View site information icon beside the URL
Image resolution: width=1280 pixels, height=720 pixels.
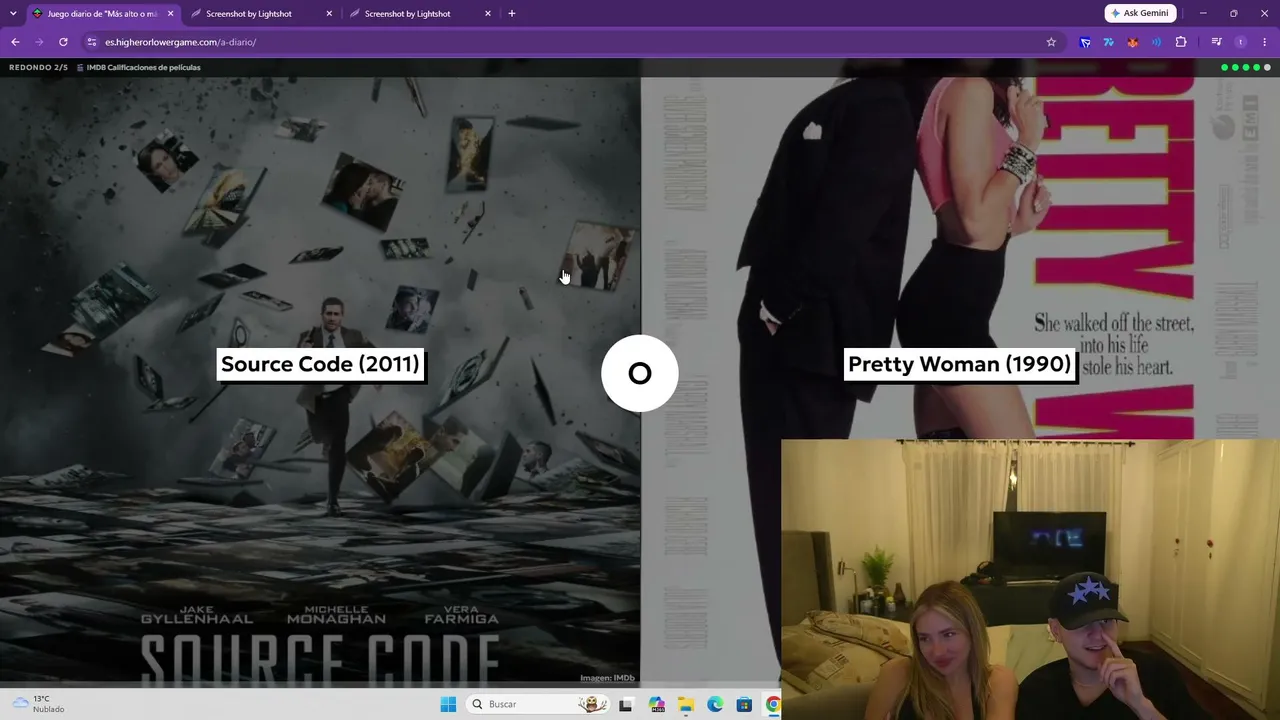pos(92,42)
